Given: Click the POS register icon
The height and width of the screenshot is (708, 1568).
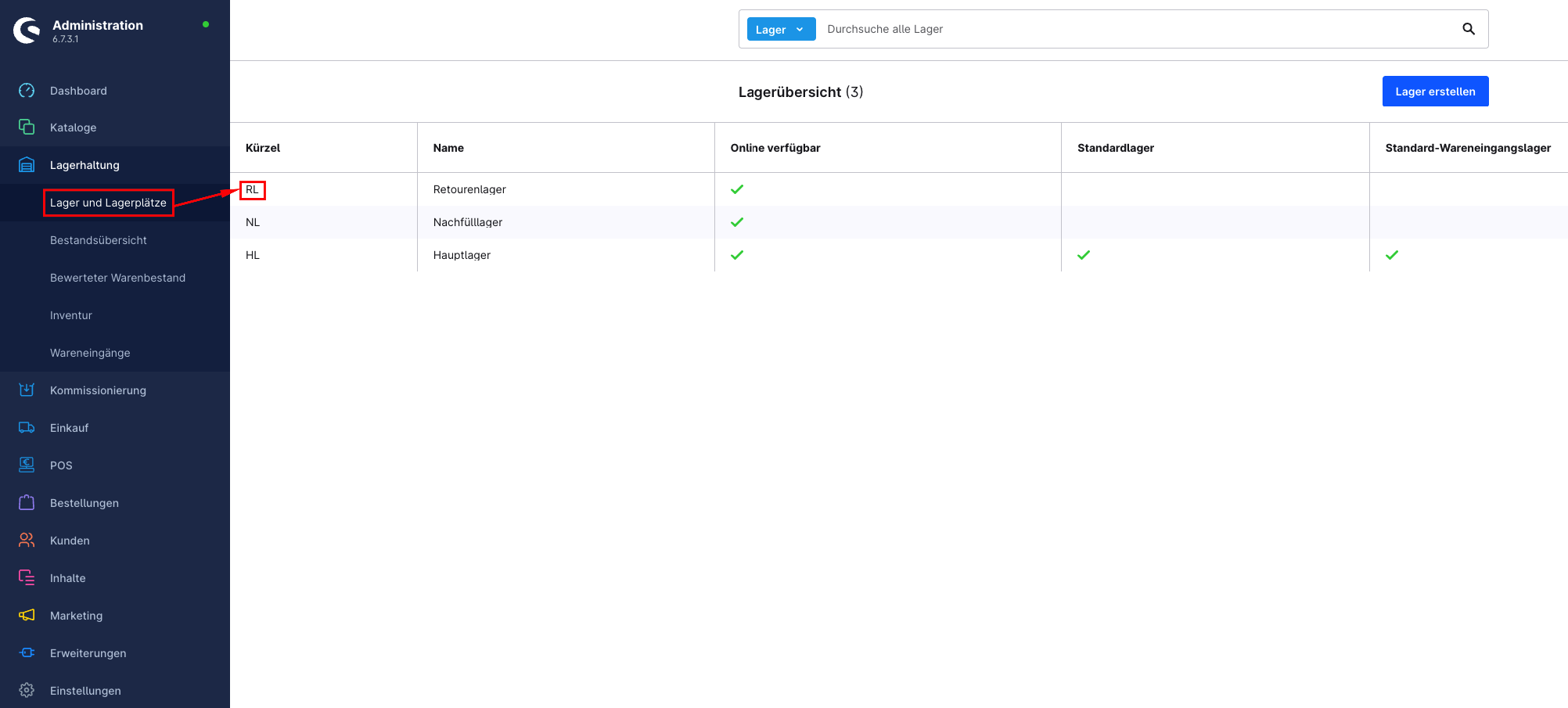Looking at the screenshot, I should (x=27, y=465).
